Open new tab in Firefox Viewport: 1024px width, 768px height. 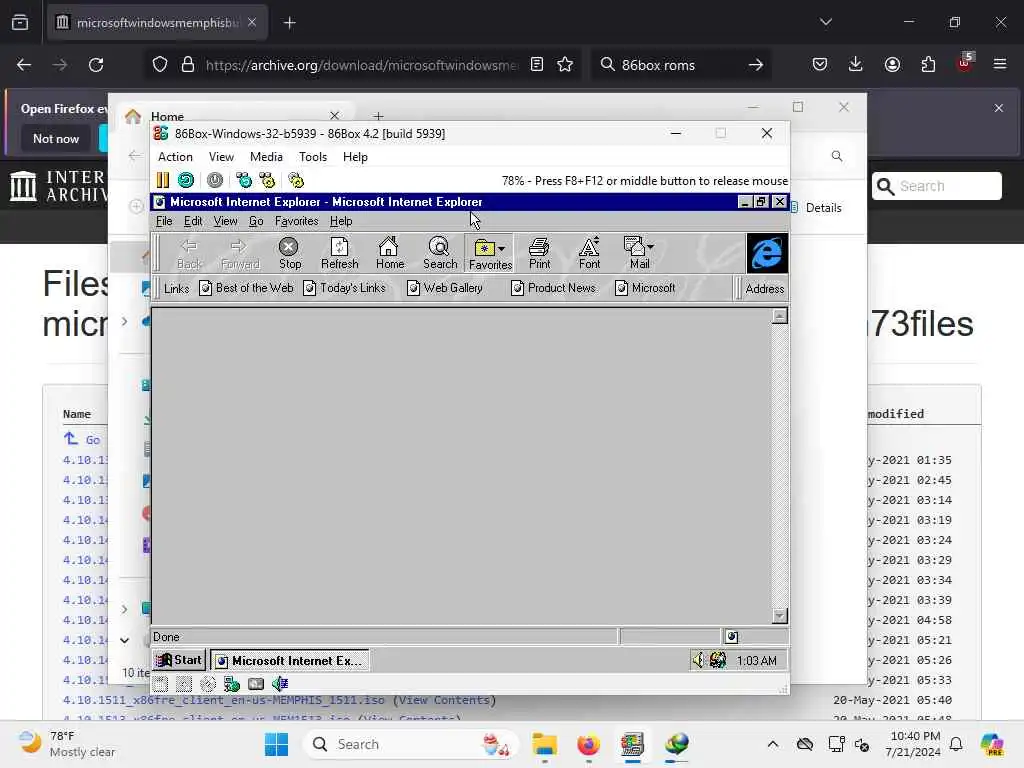pyautogui.click(x=289, y=23)
